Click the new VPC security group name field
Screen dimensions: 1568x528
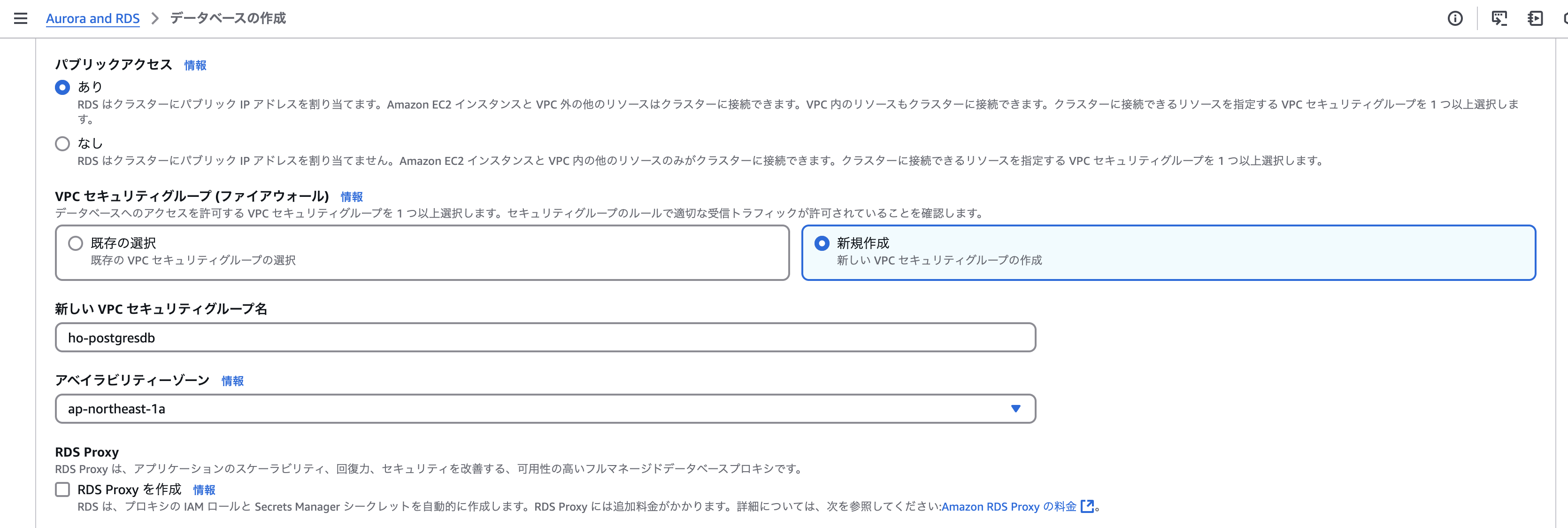(x=545, y=337)
